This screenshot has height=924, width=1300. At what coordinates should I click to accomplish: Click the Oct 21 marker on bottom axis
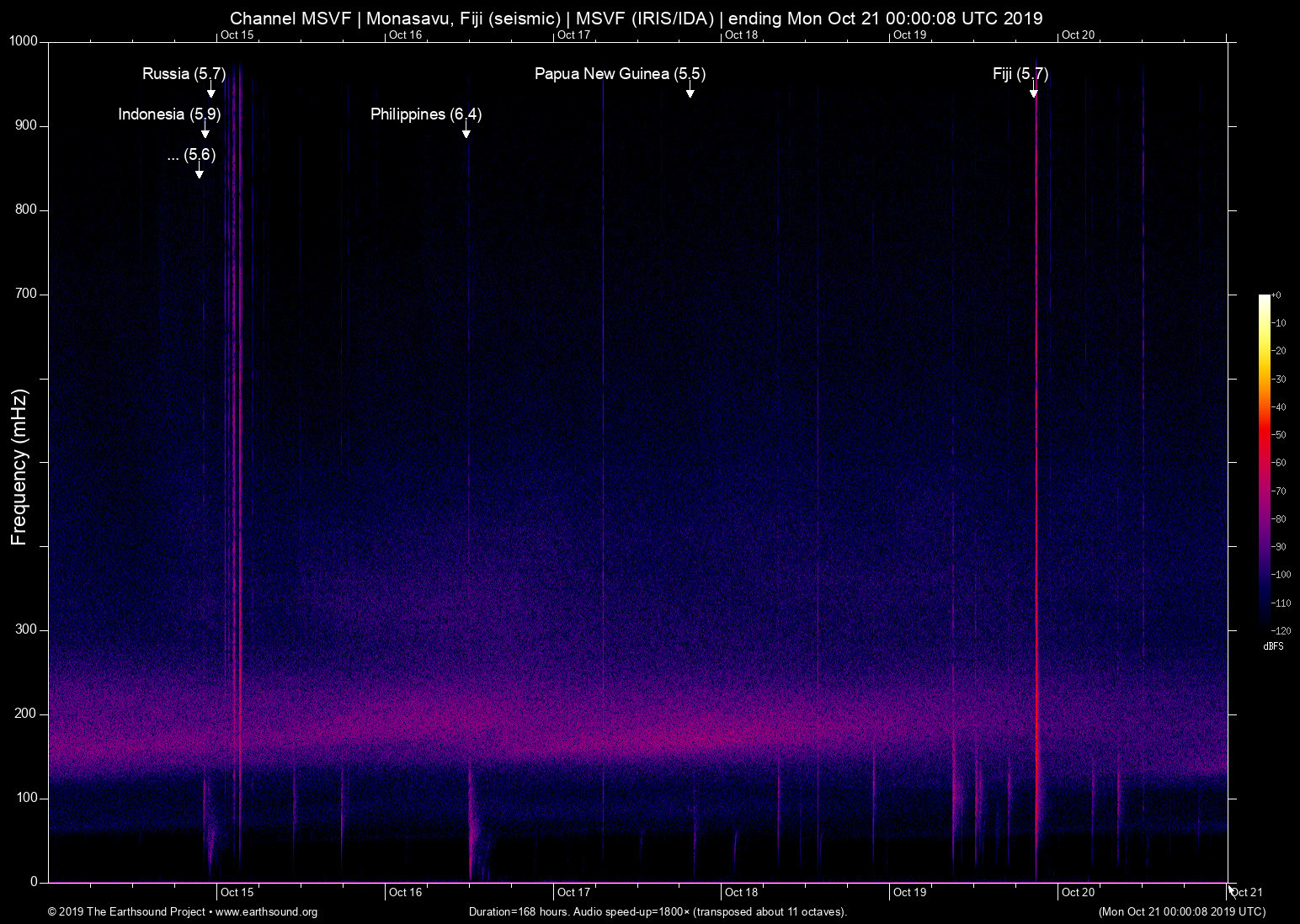click(x=1246, y=892)
